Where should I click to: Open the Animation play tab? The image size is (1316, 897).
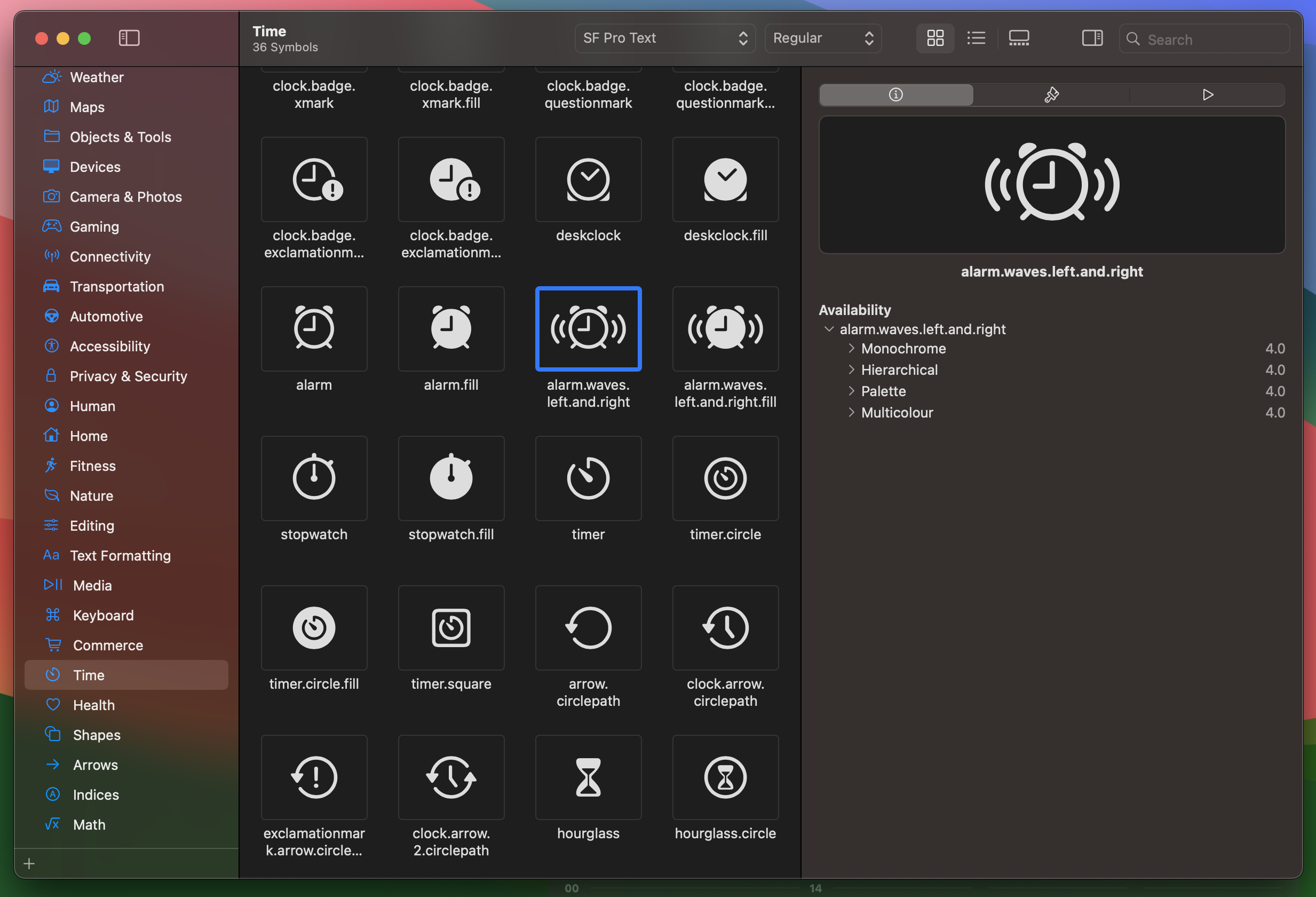1207,95
